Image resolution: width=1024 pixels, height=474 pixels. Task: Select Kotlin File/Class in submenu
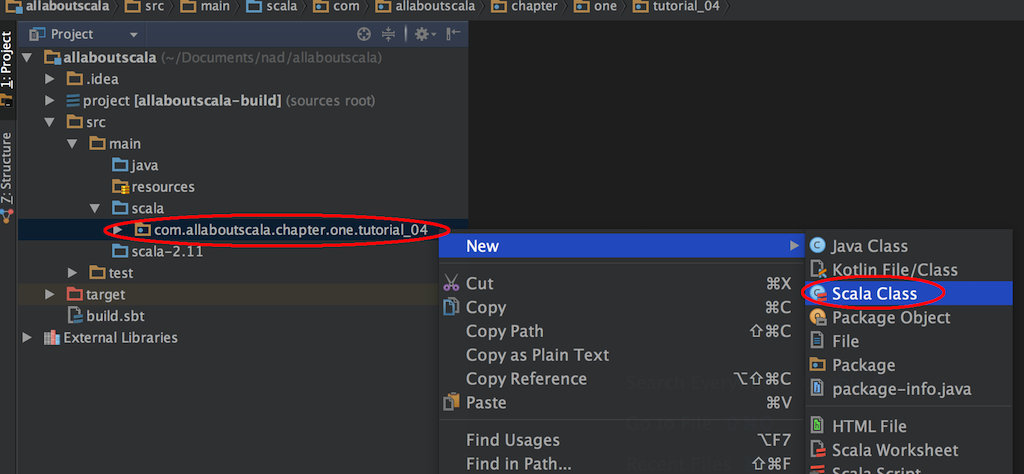coord(909,270)
